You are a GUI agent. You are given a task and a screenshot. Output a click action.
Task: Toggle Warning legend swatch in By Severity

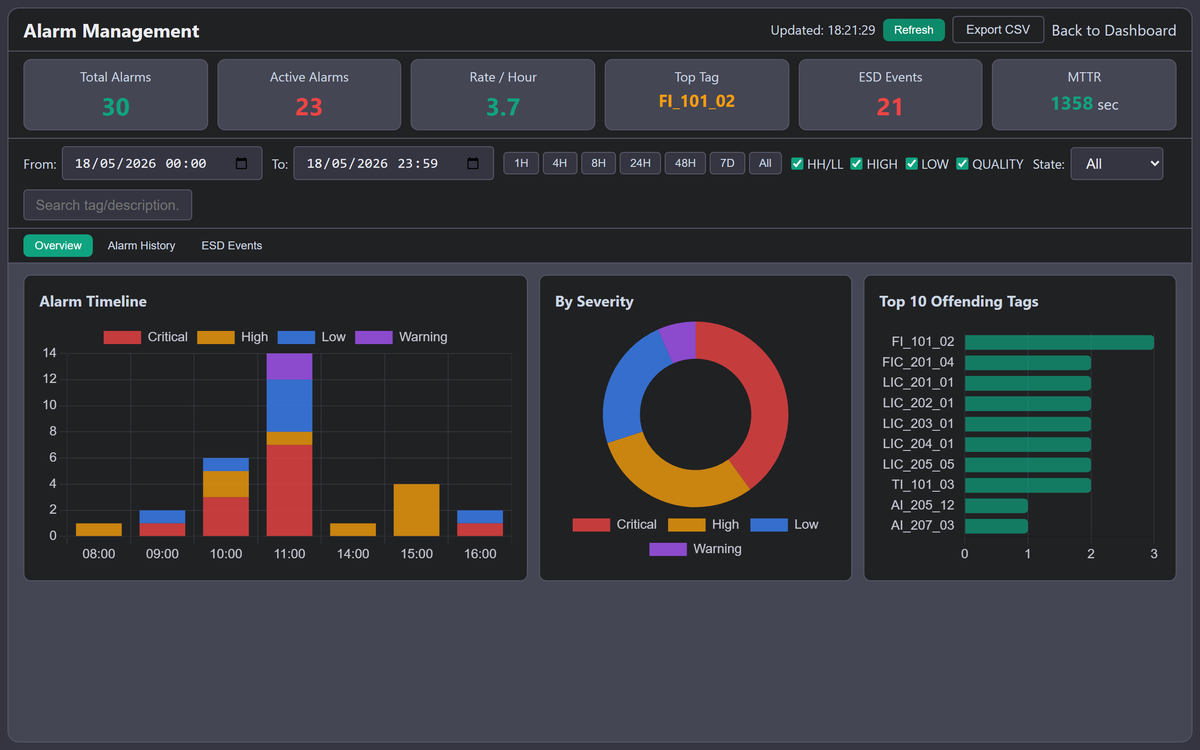668,549
